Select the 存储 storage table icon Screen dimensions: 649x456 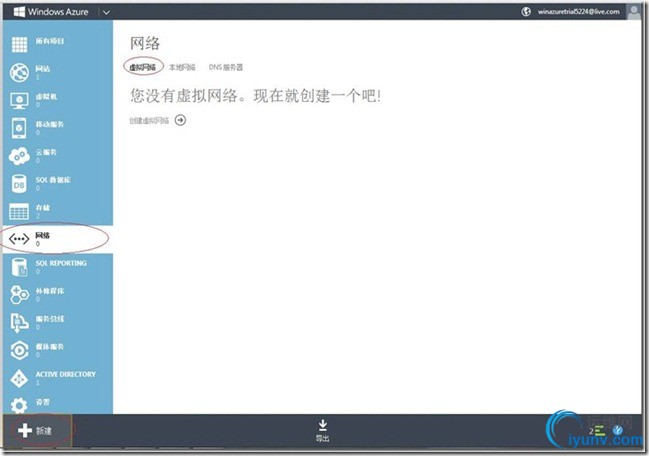point(19,211)
